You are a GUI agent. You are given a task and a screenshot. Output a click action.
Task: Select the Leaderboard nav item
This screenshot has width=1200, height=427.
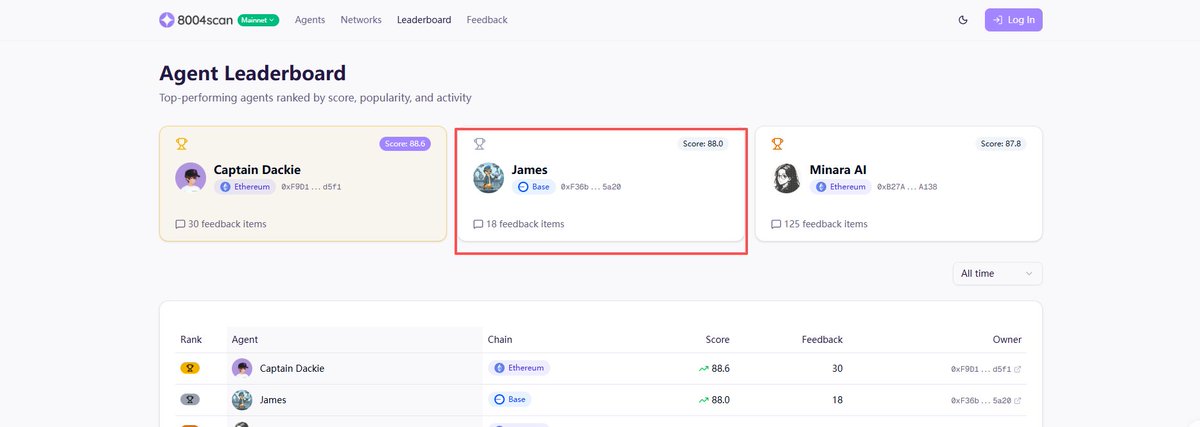click(424, 20)
